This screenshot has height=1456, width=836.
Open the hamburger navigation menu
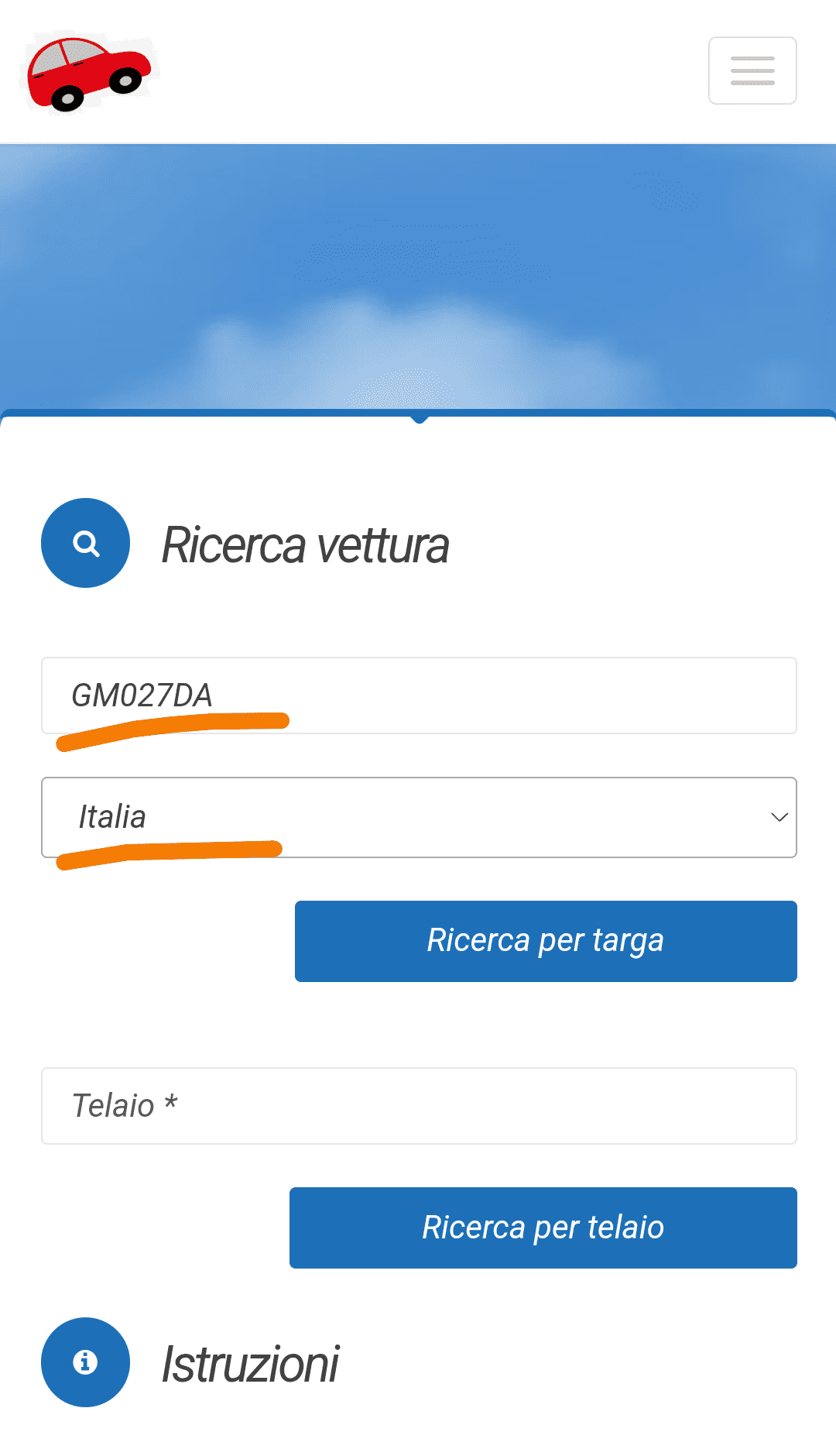pos(752,70)
